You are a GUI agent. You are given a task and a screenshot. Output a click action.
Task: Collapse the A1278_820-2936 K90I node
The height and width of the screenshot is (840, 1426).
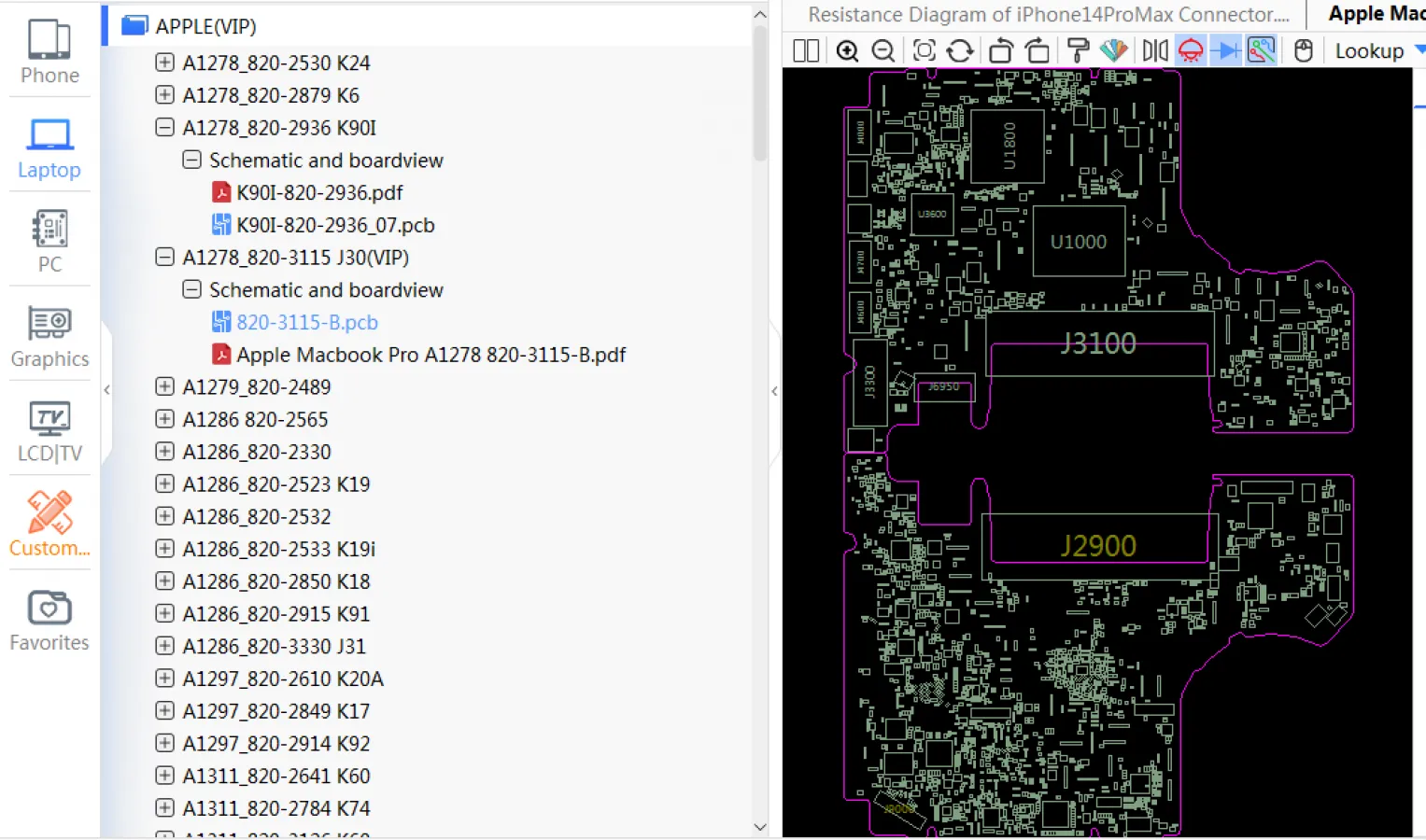(x=164, y=127)
